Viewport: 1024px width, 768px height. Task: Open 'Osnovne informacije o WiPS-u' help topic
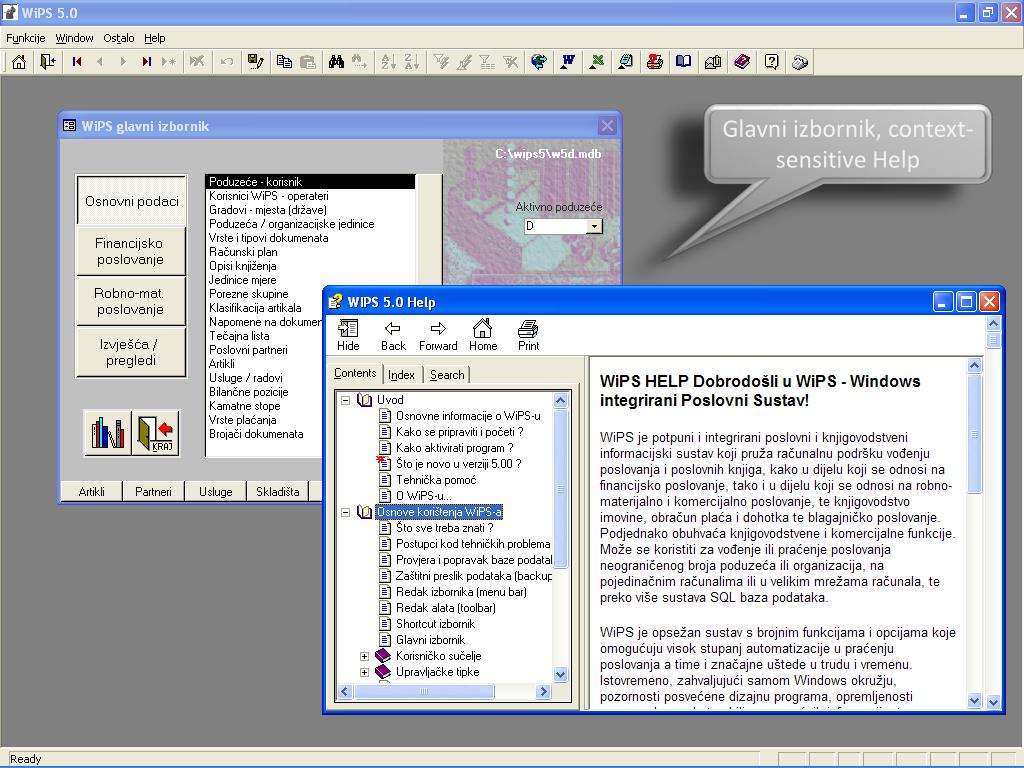(x=468, y=416)
